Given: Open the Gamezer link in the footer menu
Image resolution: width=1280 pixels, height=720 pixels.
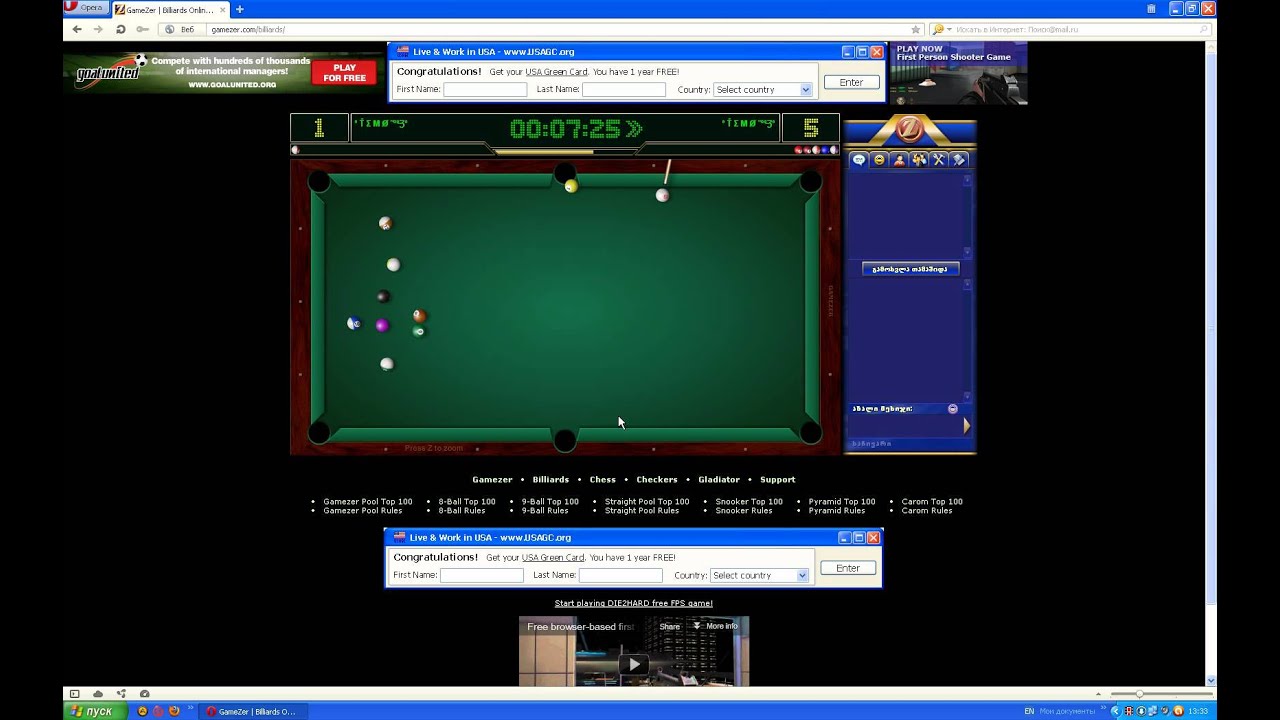Looking at the screenshot, I should (x=492, y=479).
